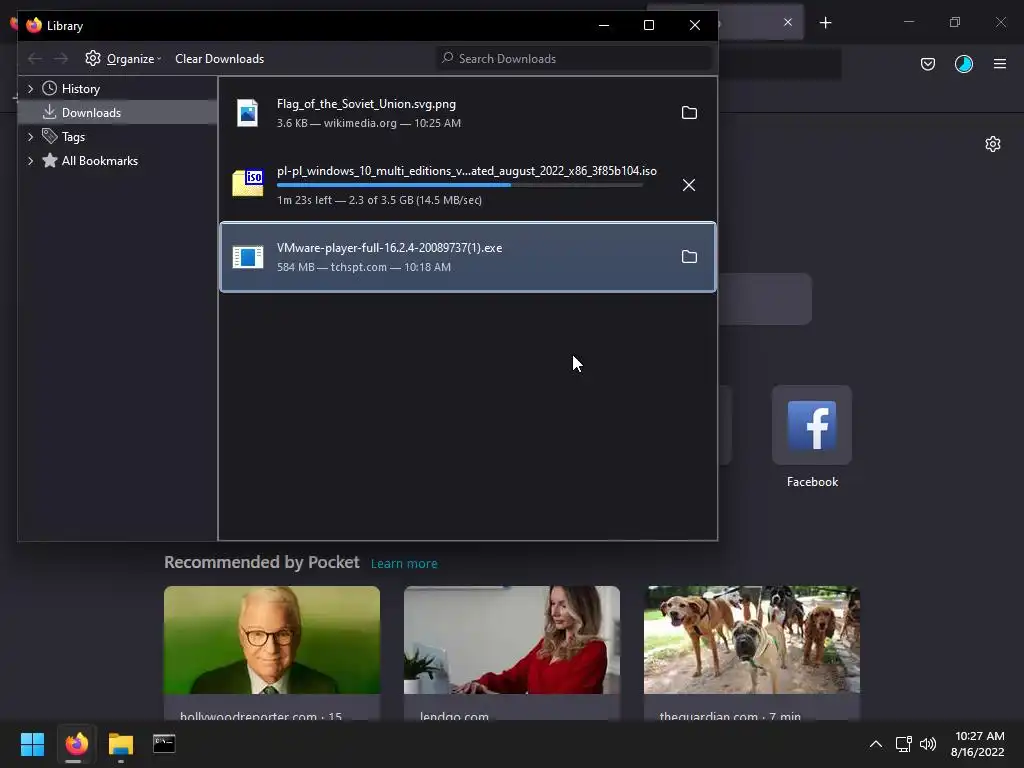Image resolution: width=1024 pixels, height=768 pixels.
Task: Select the pl-pl_windows_10 ISO file name
Action: 467,171
